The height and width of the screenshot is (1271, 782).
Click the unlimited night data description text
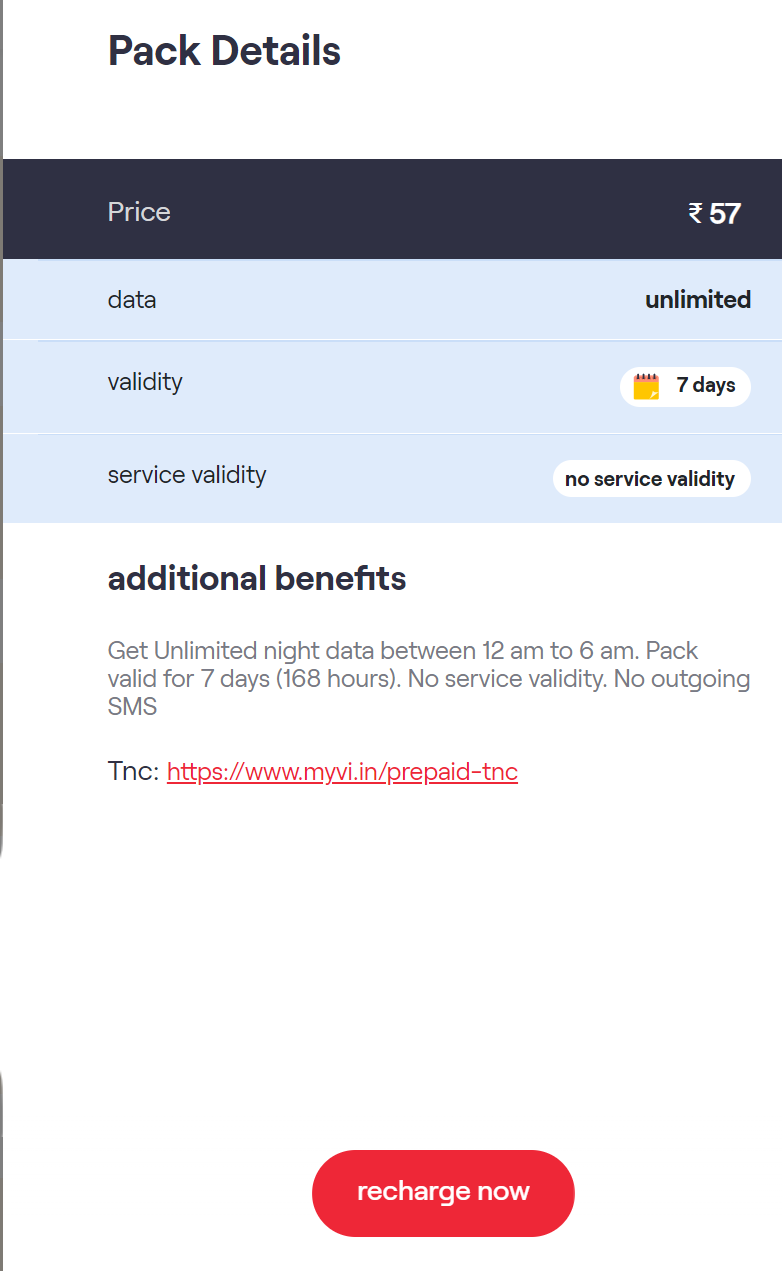[429, 679]
